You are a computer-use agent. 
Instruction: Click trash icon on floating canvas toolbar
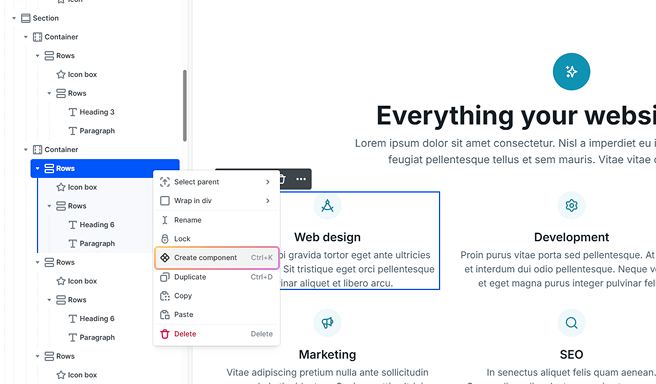coord(283,179)
